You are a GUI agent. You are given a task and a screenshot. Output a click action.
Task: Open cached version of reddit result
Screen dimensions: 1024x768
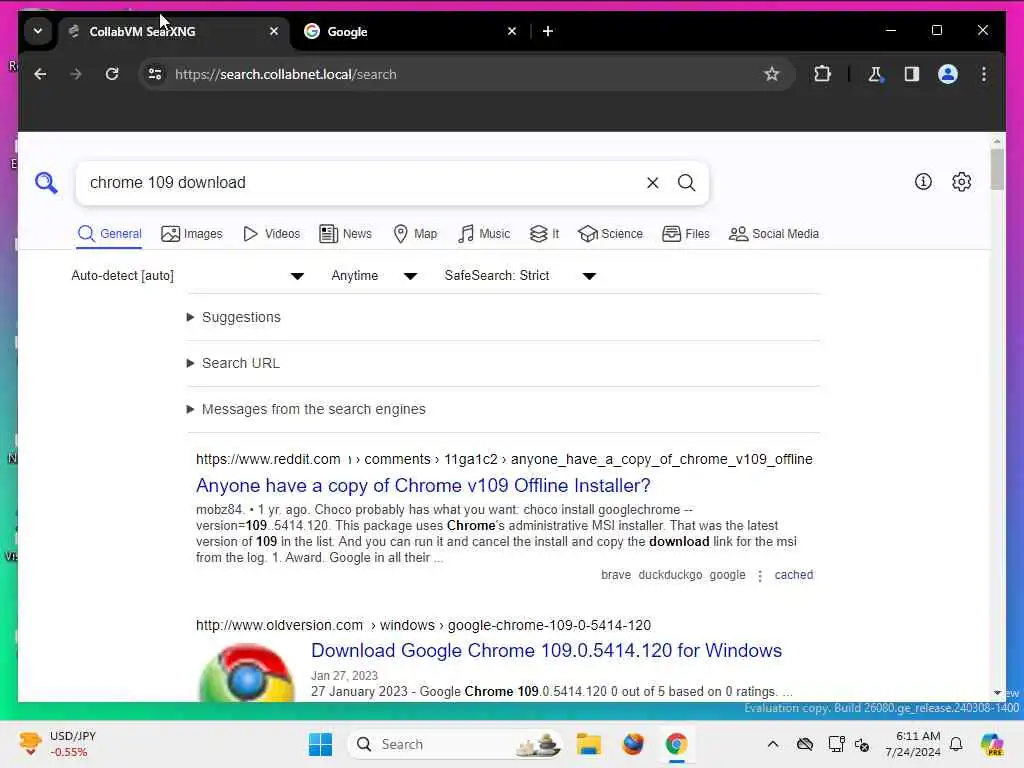tap(793, 575)
